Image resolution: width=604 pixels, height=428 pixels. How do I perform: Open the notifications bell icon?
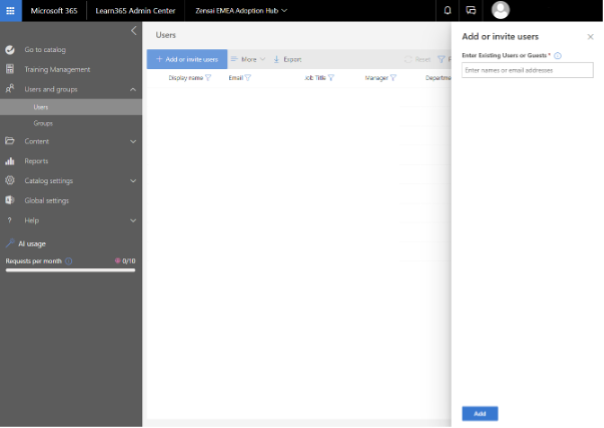tap(447, 10)
